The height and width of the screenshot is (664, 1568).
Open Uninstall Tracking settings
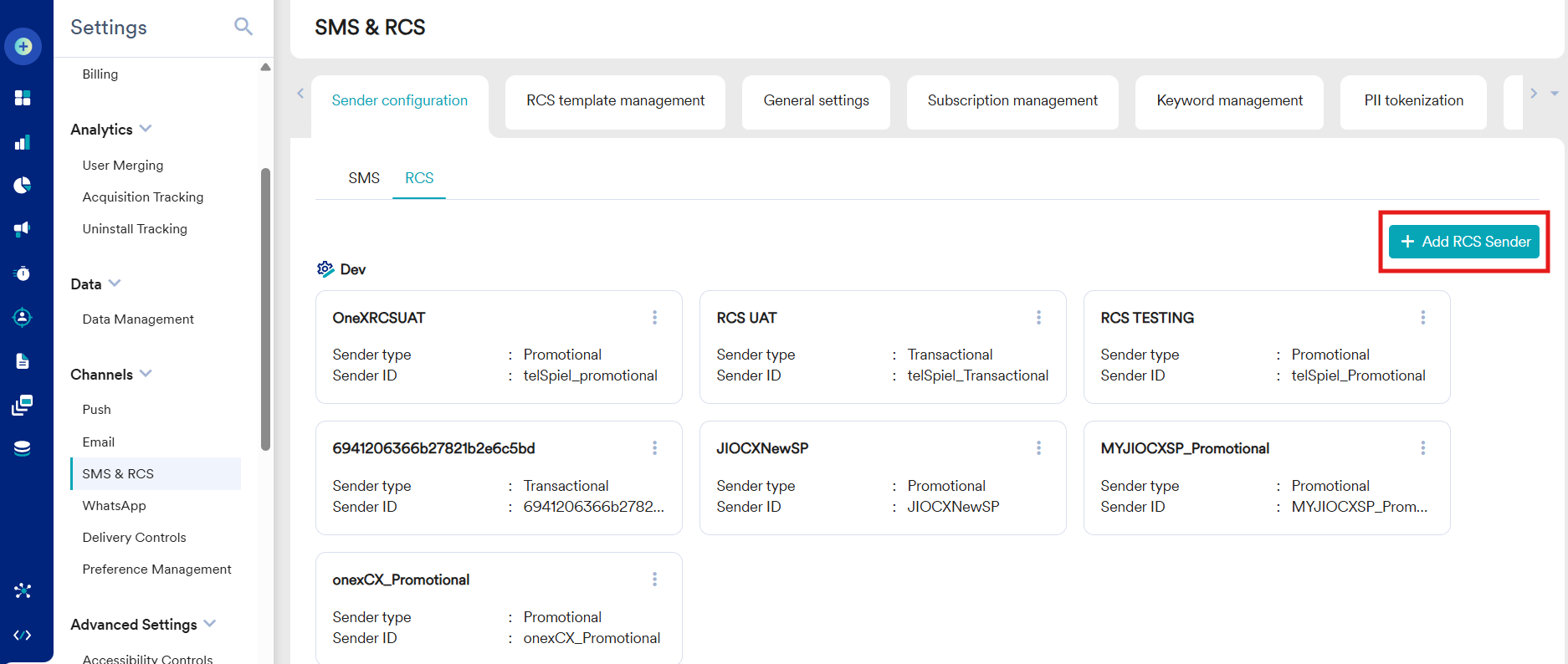(135, 229)
